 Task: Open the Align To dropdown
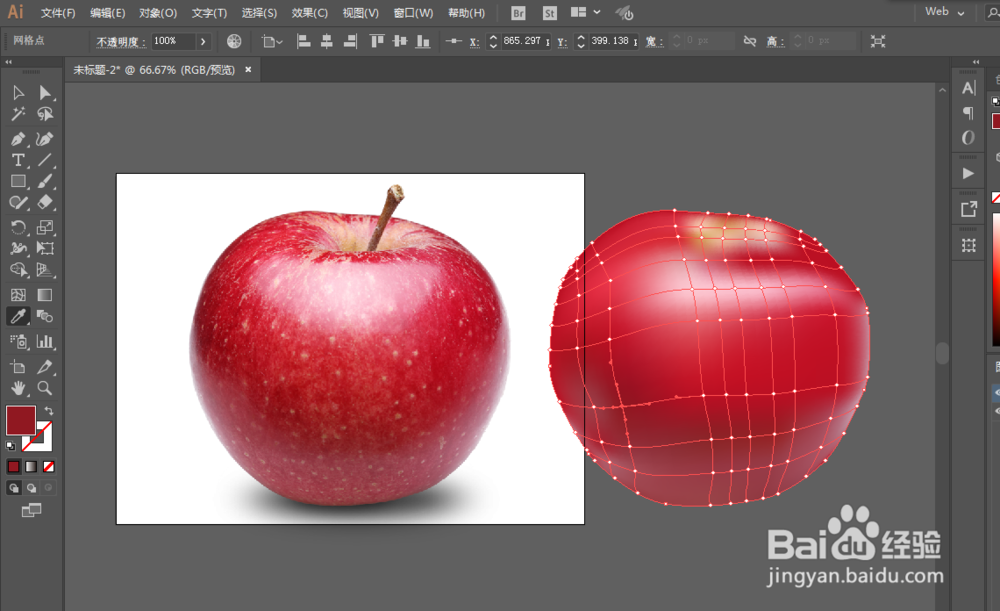point(272,42)
